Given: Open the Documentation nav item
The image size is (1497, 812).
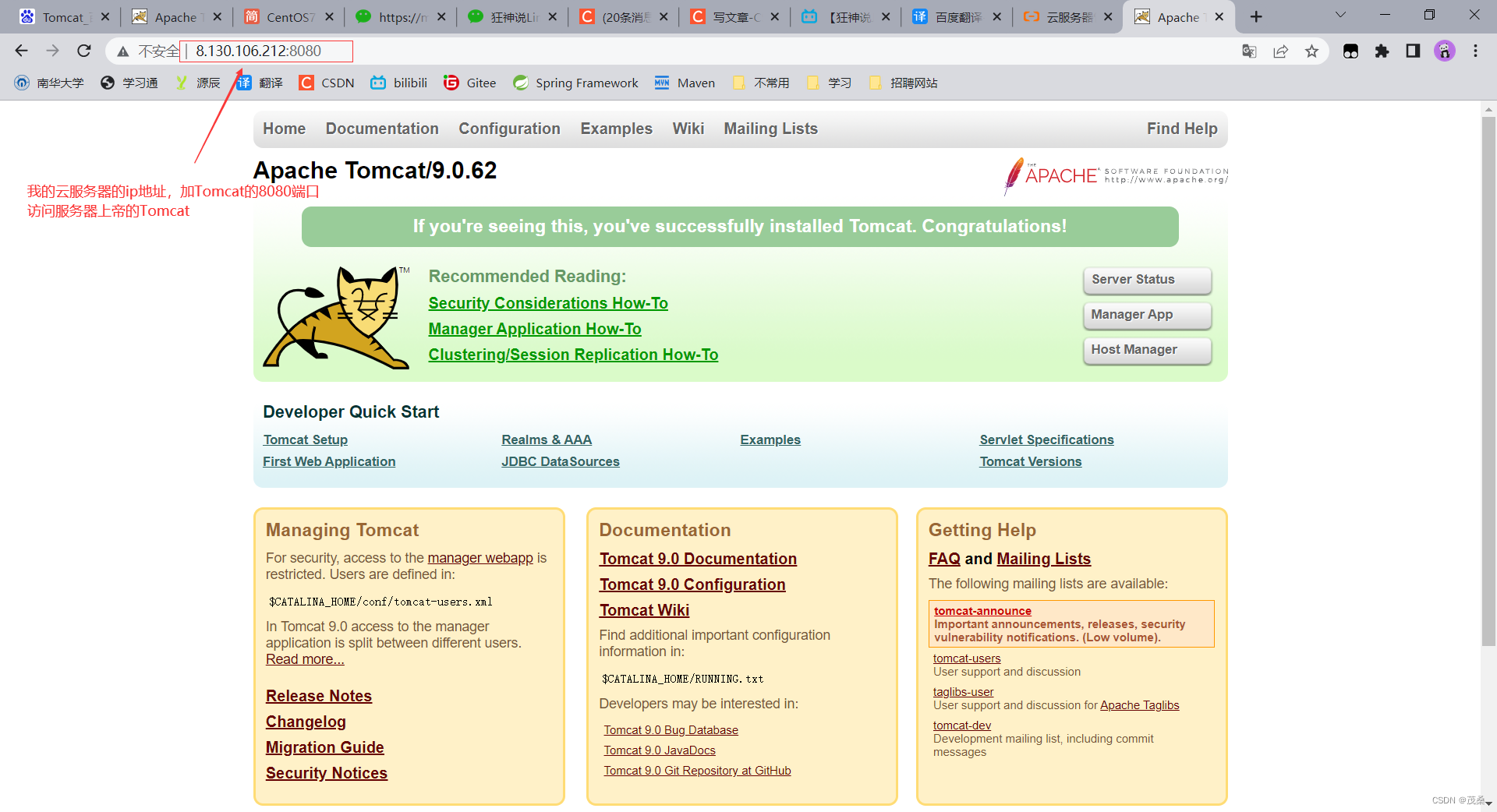Looking at the screenshot, I should (x=382, y=129).
